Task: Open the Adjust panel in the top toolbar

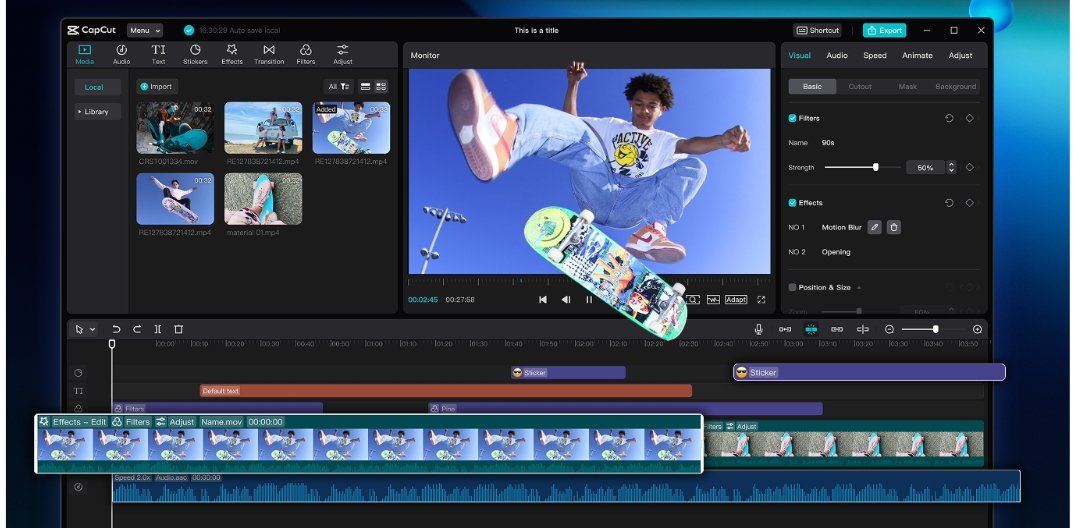Action: click(342, 54)
